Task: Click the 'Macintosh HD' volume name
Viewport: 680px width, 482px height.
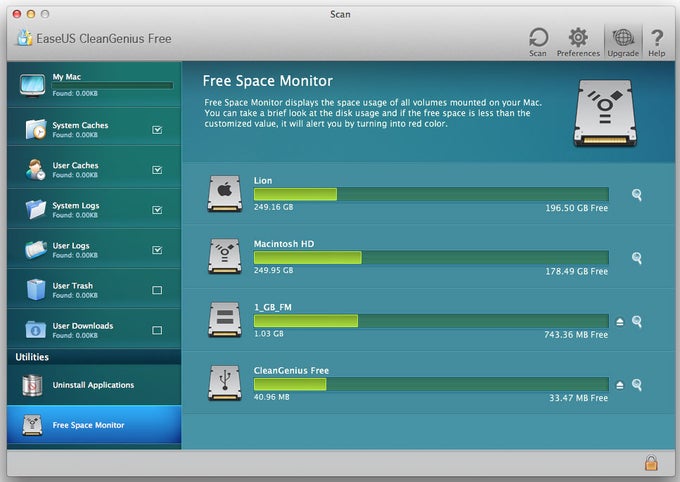Action: (x=284, y=244)
